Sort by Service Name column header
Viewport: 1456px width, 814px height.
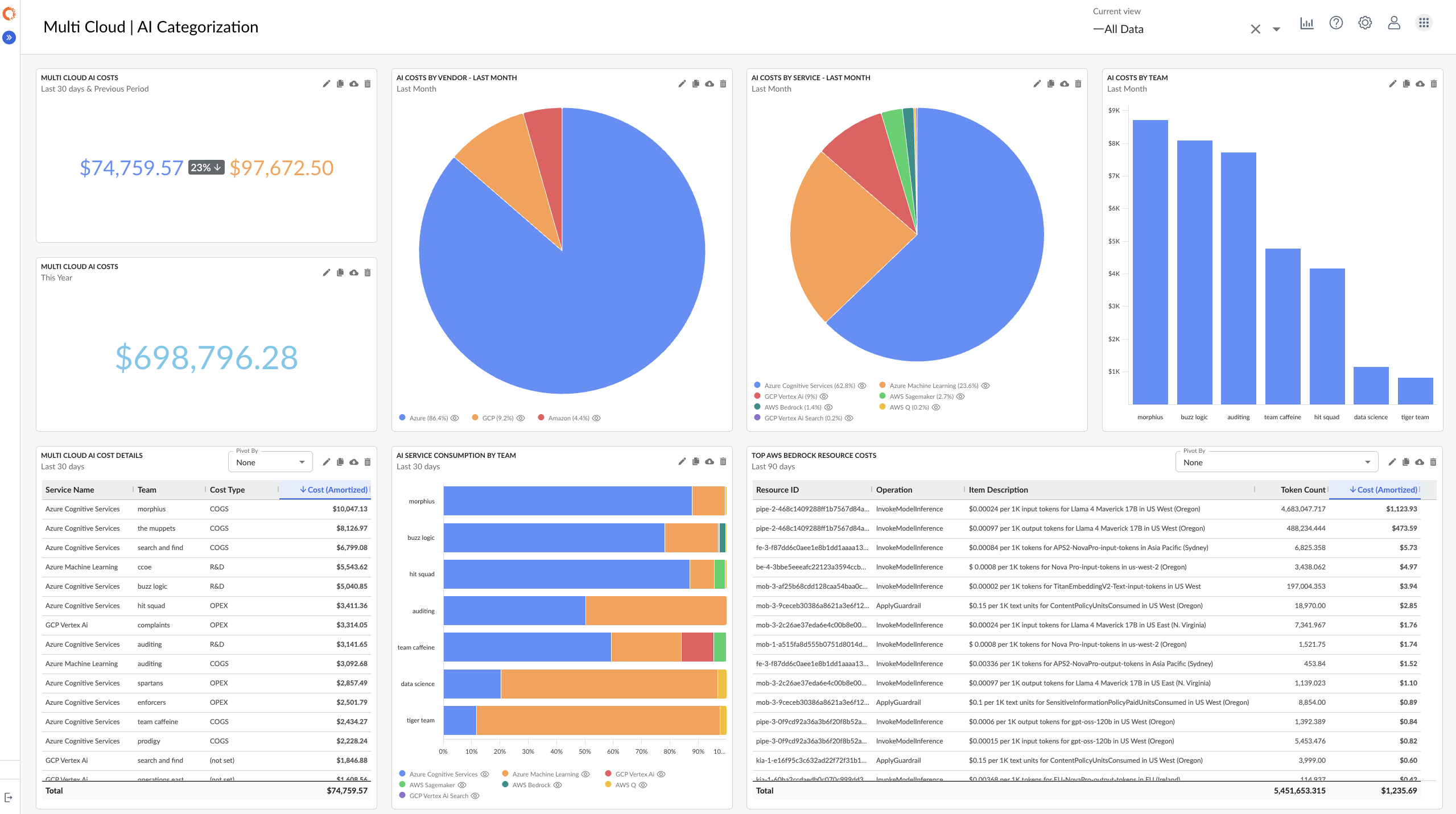tap(70, 490)
